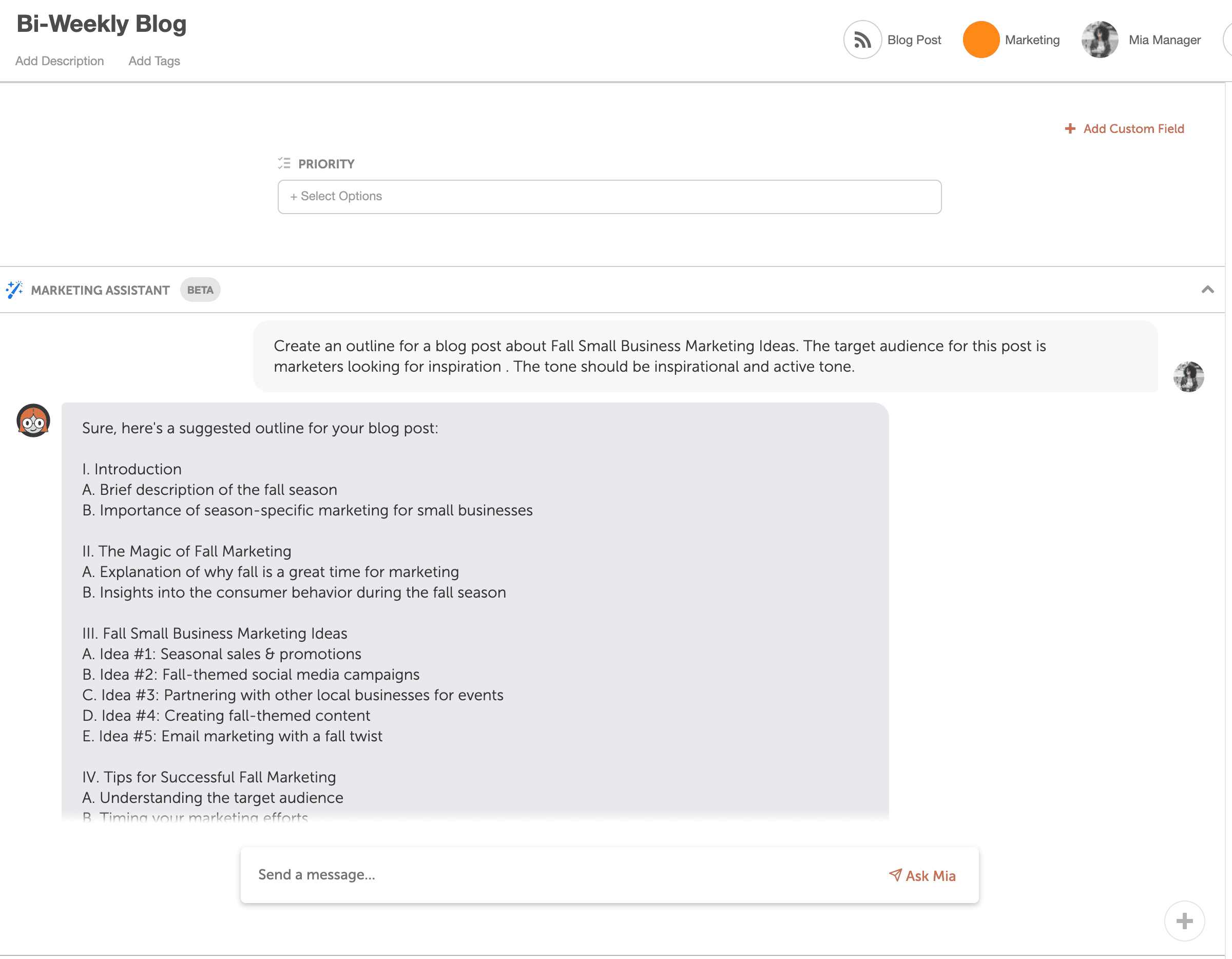Click the user avatar beside the prompt message

1188,376
